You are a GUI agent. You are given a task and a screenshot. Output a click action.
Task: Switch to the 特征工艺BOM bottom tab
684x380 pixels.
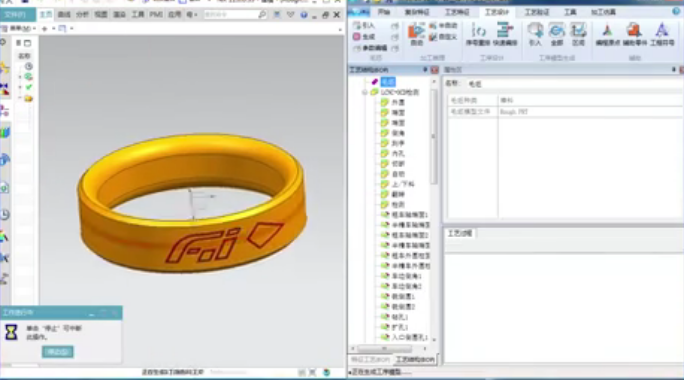coord(370,359)
